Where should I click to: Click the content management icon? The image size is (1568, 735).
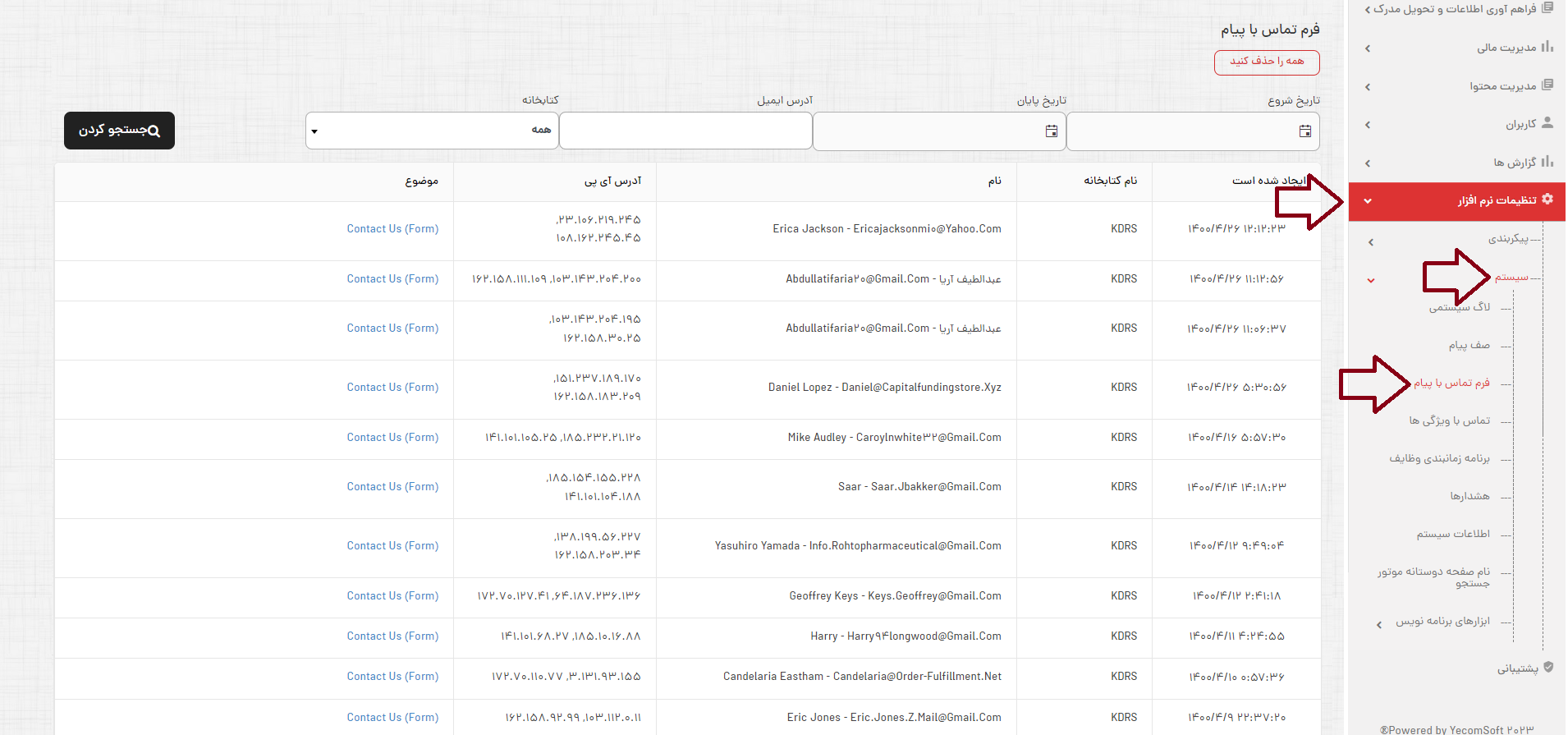1547,85
